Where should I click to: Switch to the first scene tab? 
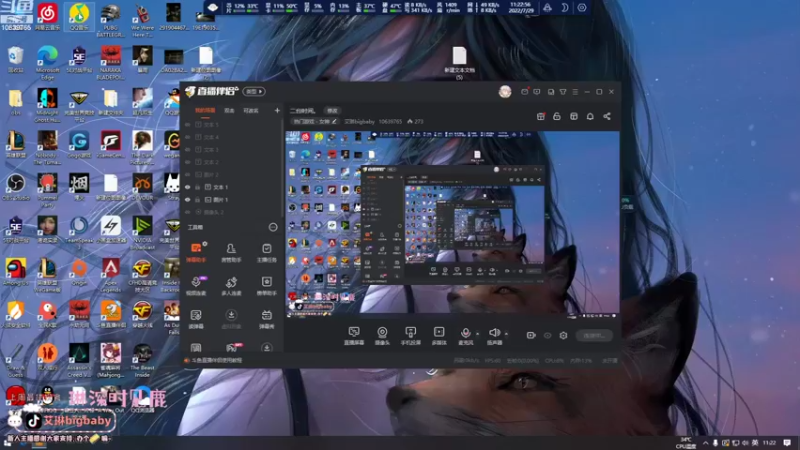tap(205, 110)
